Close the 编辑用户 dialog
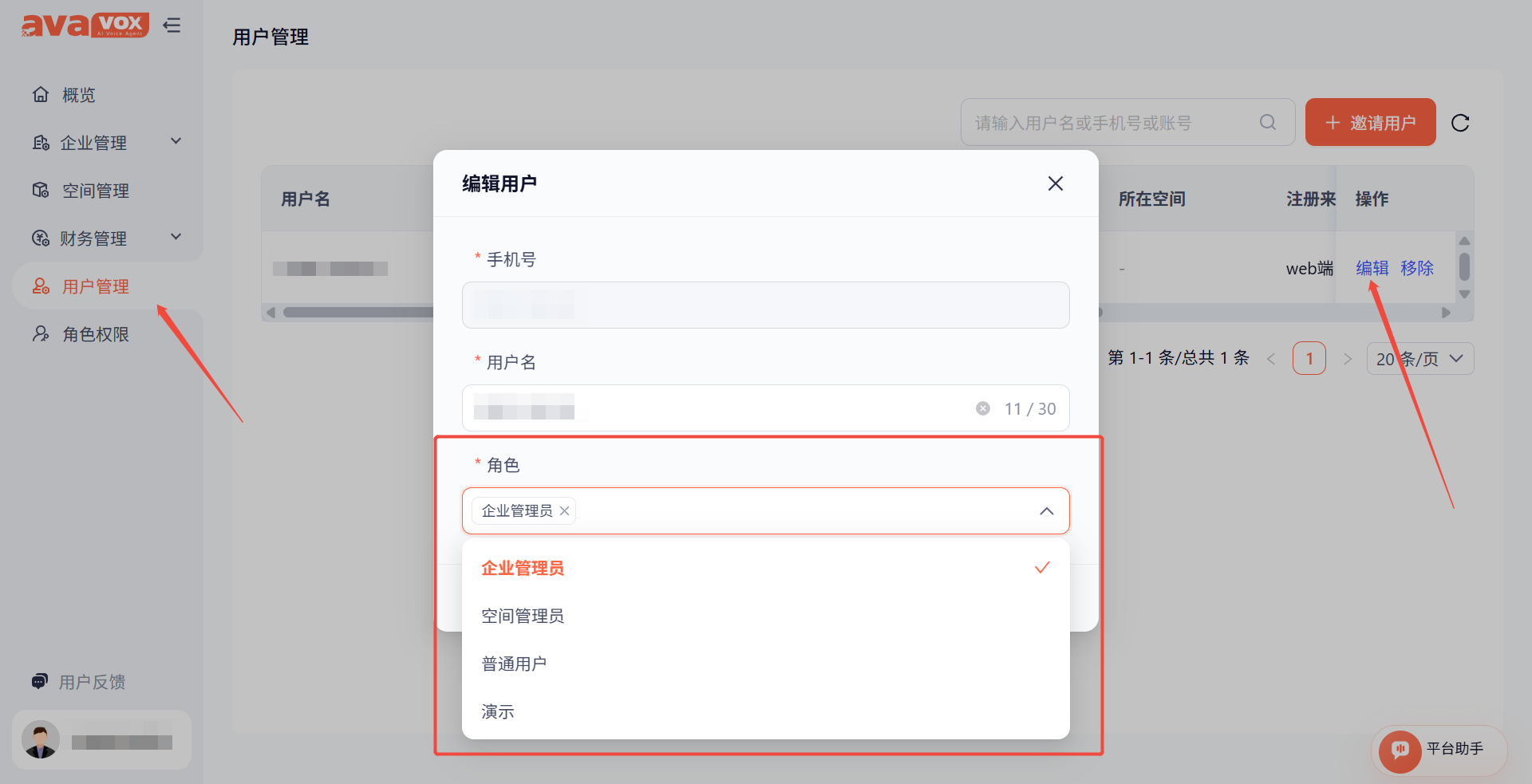Viewport: 1532px width, 784px height. coord(1055,183)
